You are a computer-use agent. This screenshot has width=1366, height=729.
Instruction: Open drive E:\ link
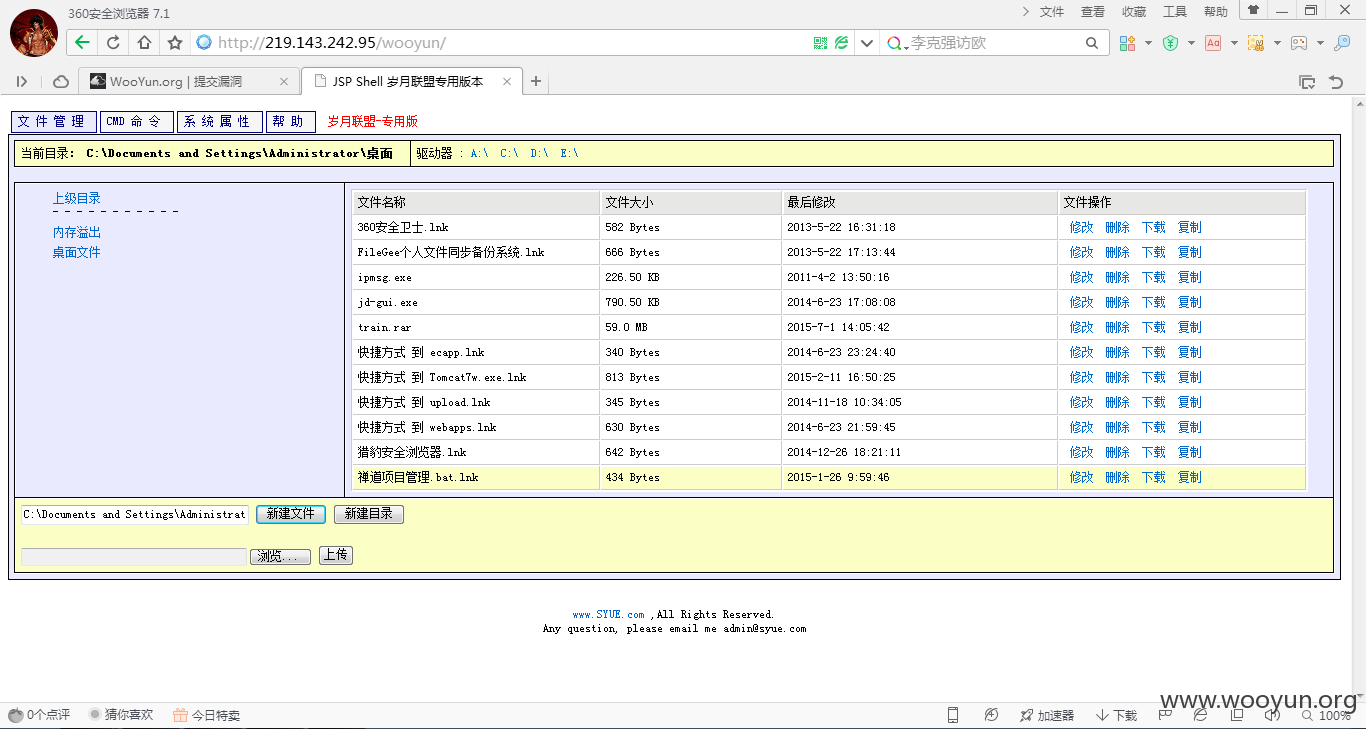pos(569,153)
